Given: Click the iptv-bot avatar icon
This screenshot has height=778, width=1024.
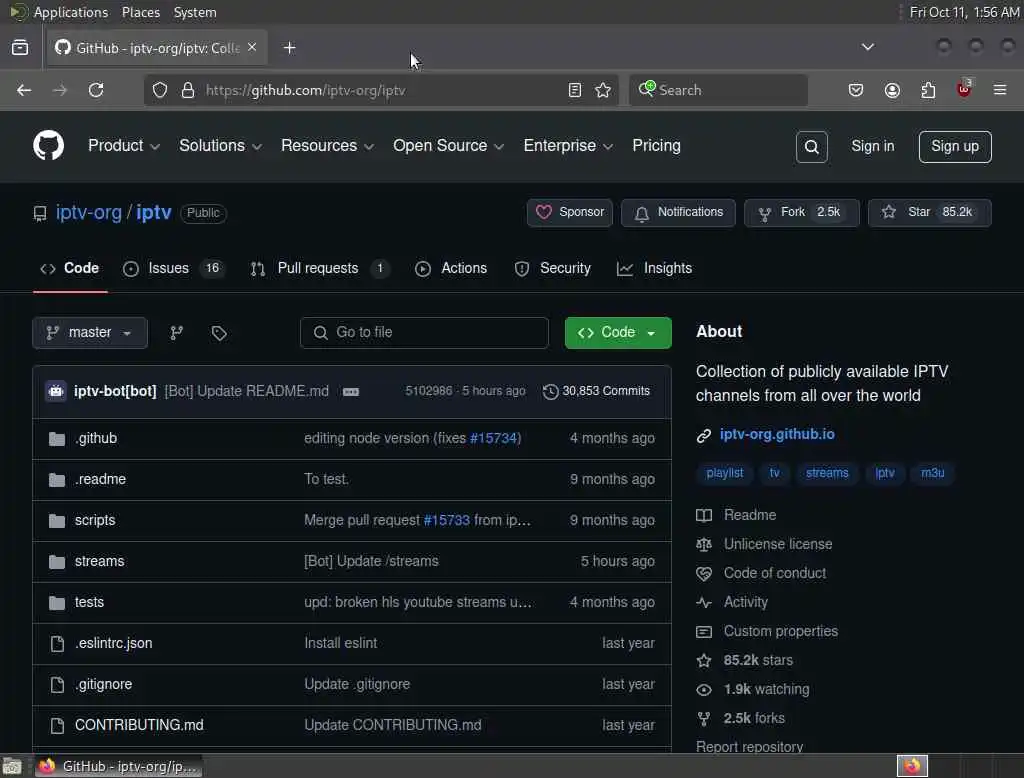Looking at the screenshot, I should [56, 391].
